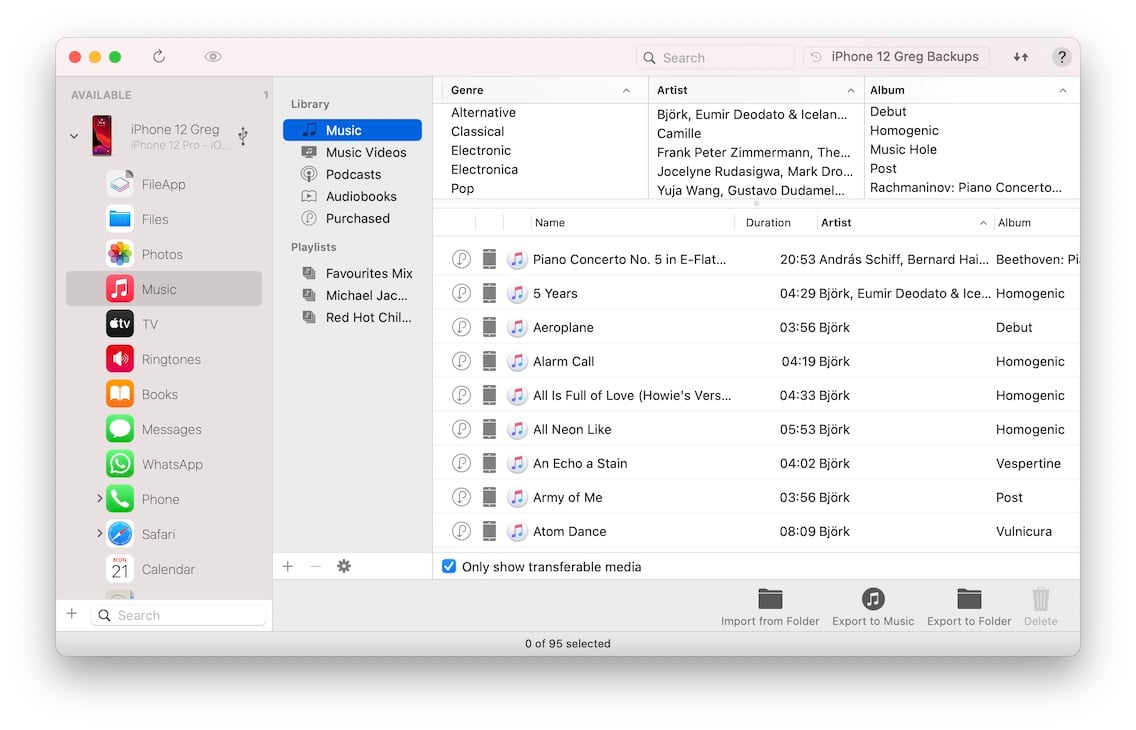Open TV in the sidebar
This screenshot has width=1136, height=730.
pyautogui.click(x=164, y=324)
